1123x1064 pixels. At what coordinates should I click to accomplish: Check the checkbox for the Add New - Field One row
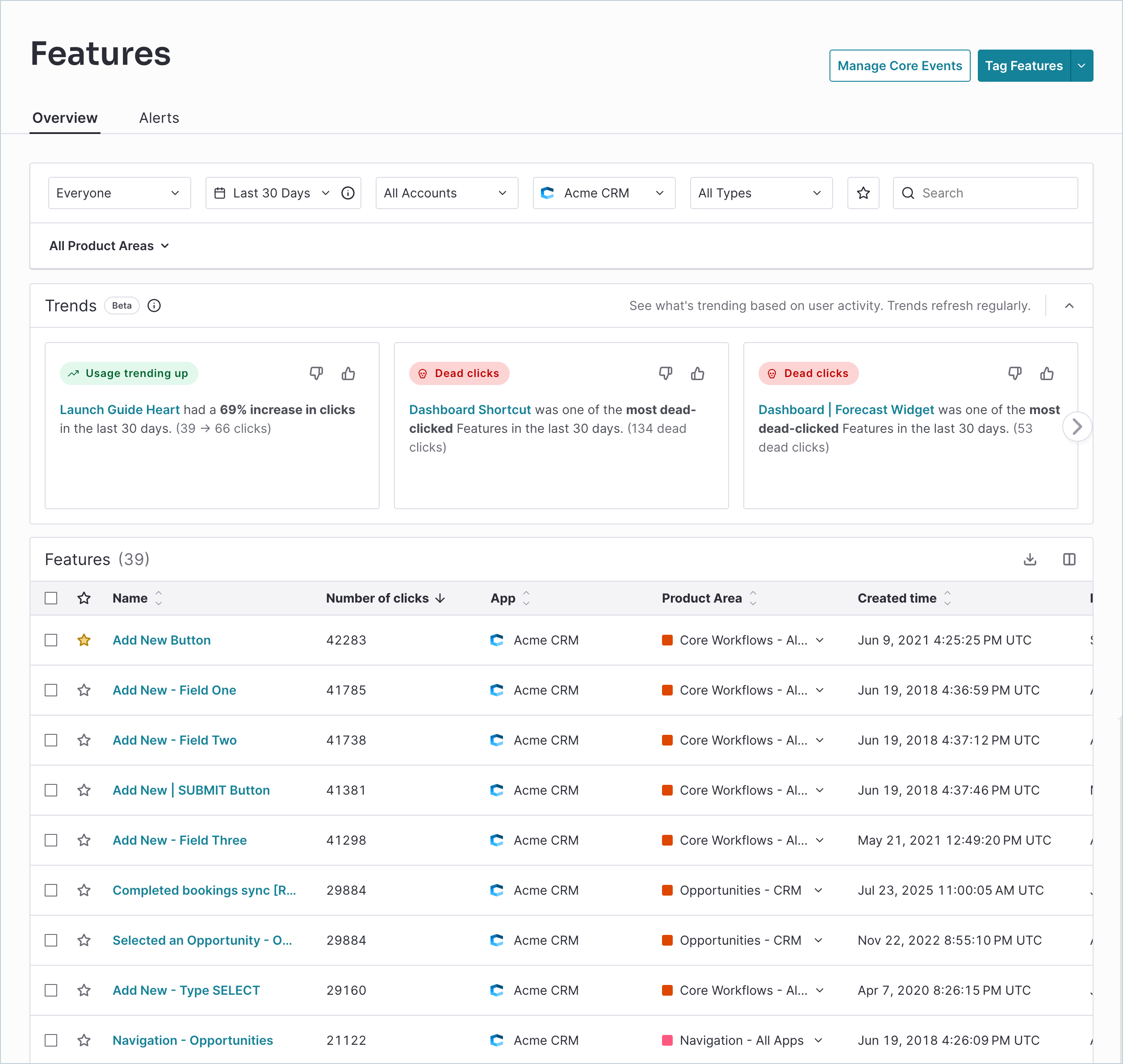coord(51,690)
